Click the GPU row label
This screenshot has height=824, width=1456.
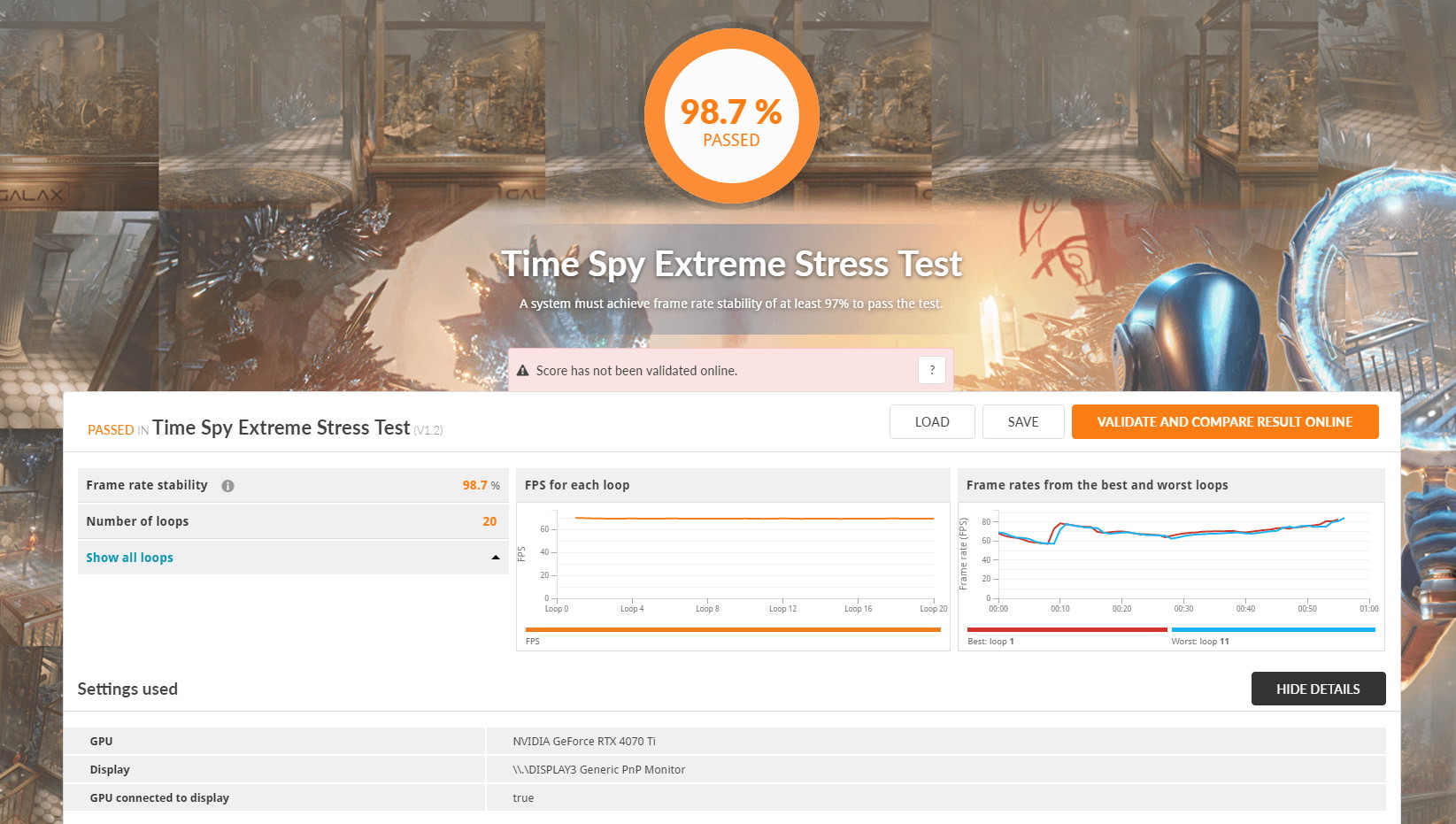coord(101,742)
